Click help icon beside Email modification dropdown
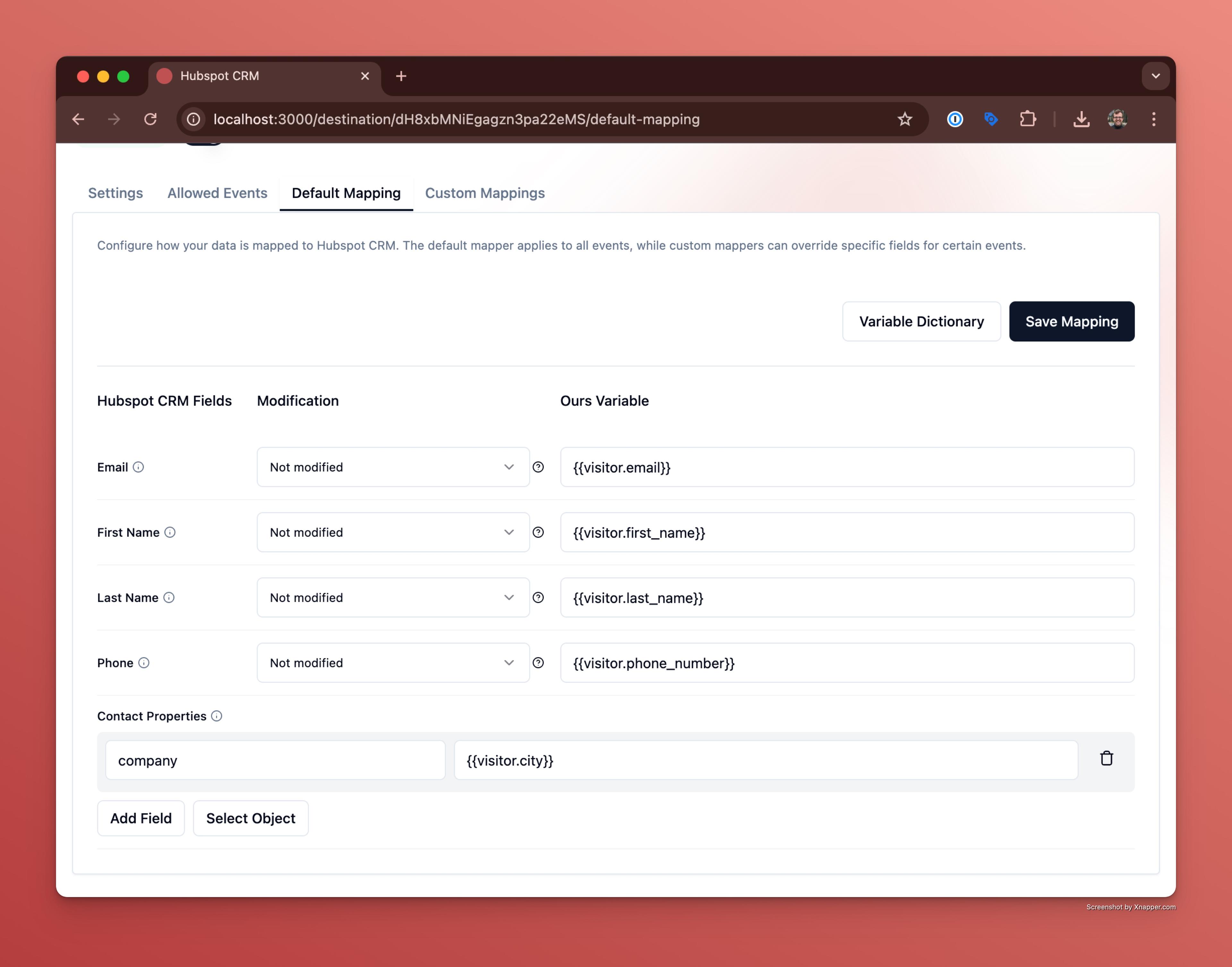The width and height of the screenshot is (1232, 967). 538,467
